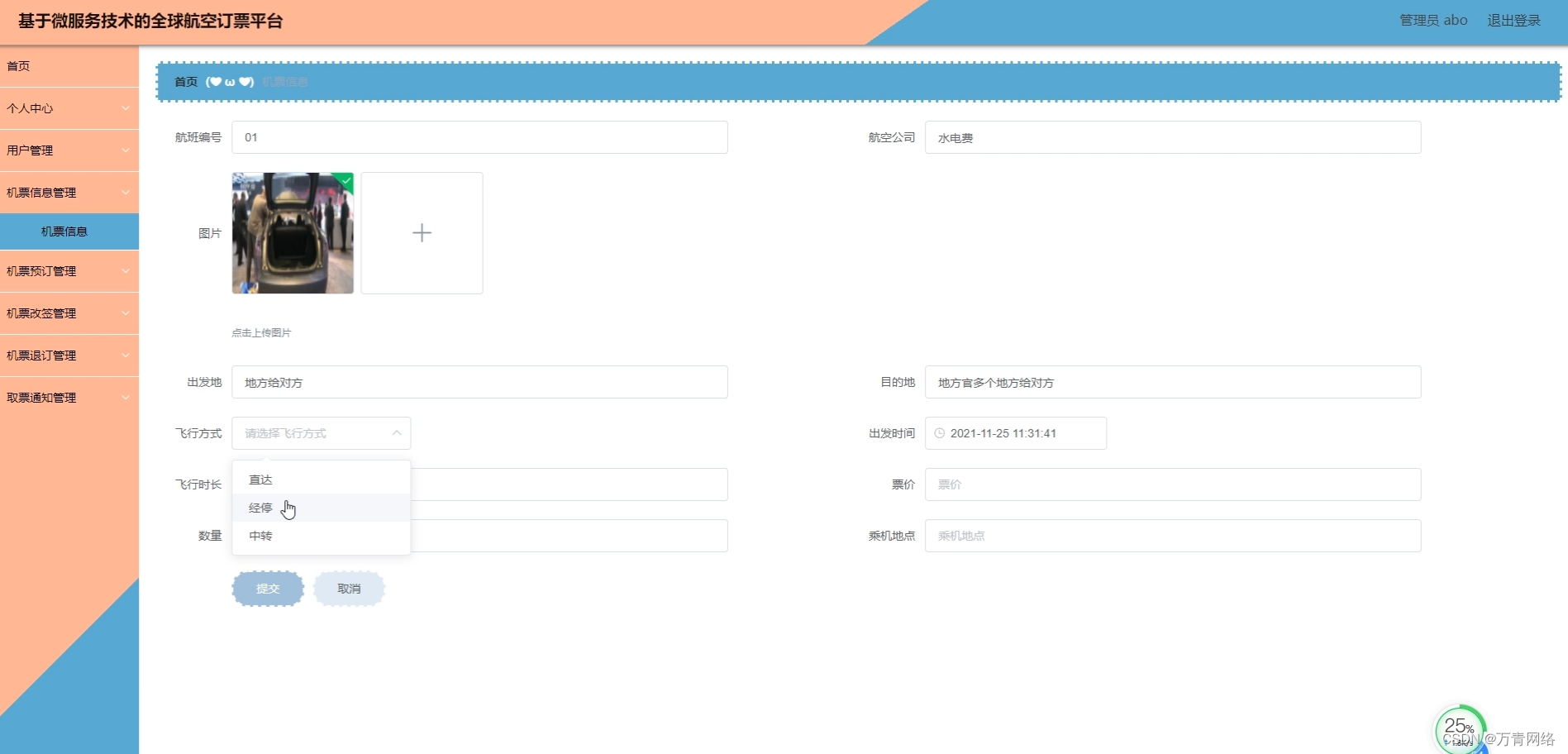1568x754 pixels.
Task: Toggle the green checkmark on the uploaded image
Action: tap(346, 181)
